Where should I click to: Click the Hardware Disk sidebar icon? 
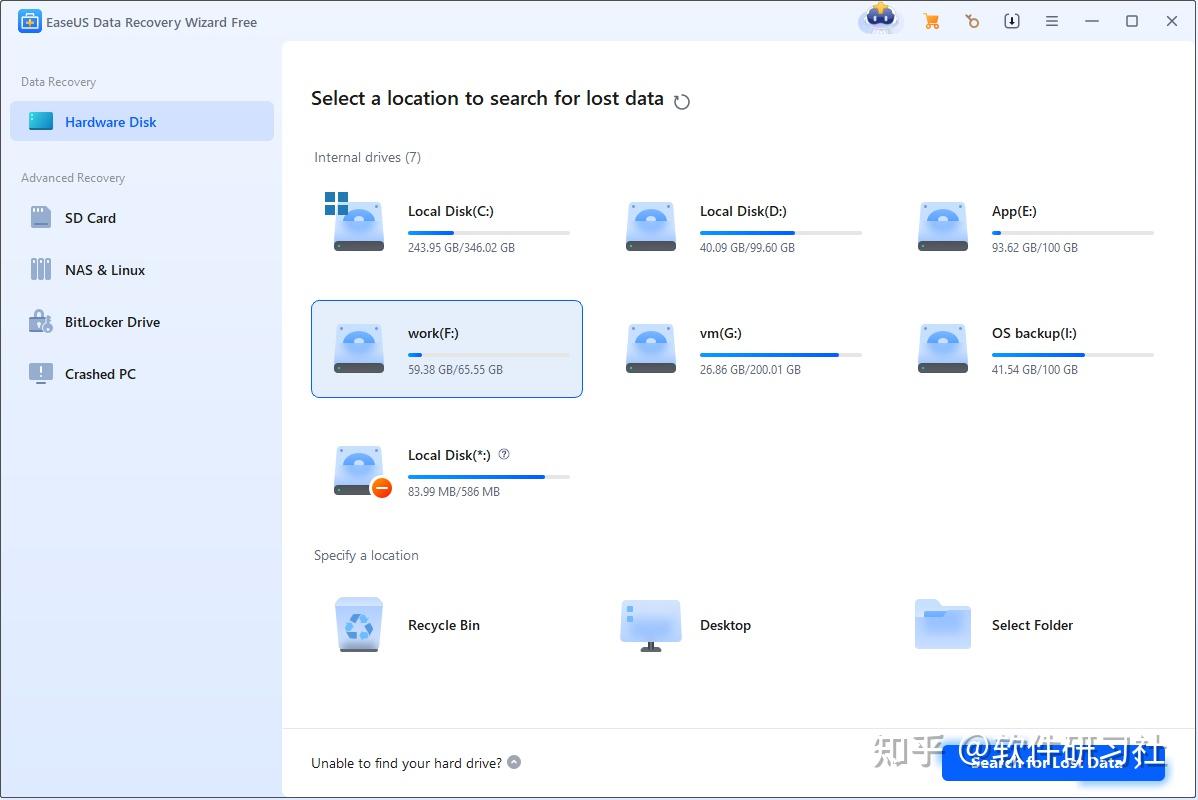click(40, 121)
